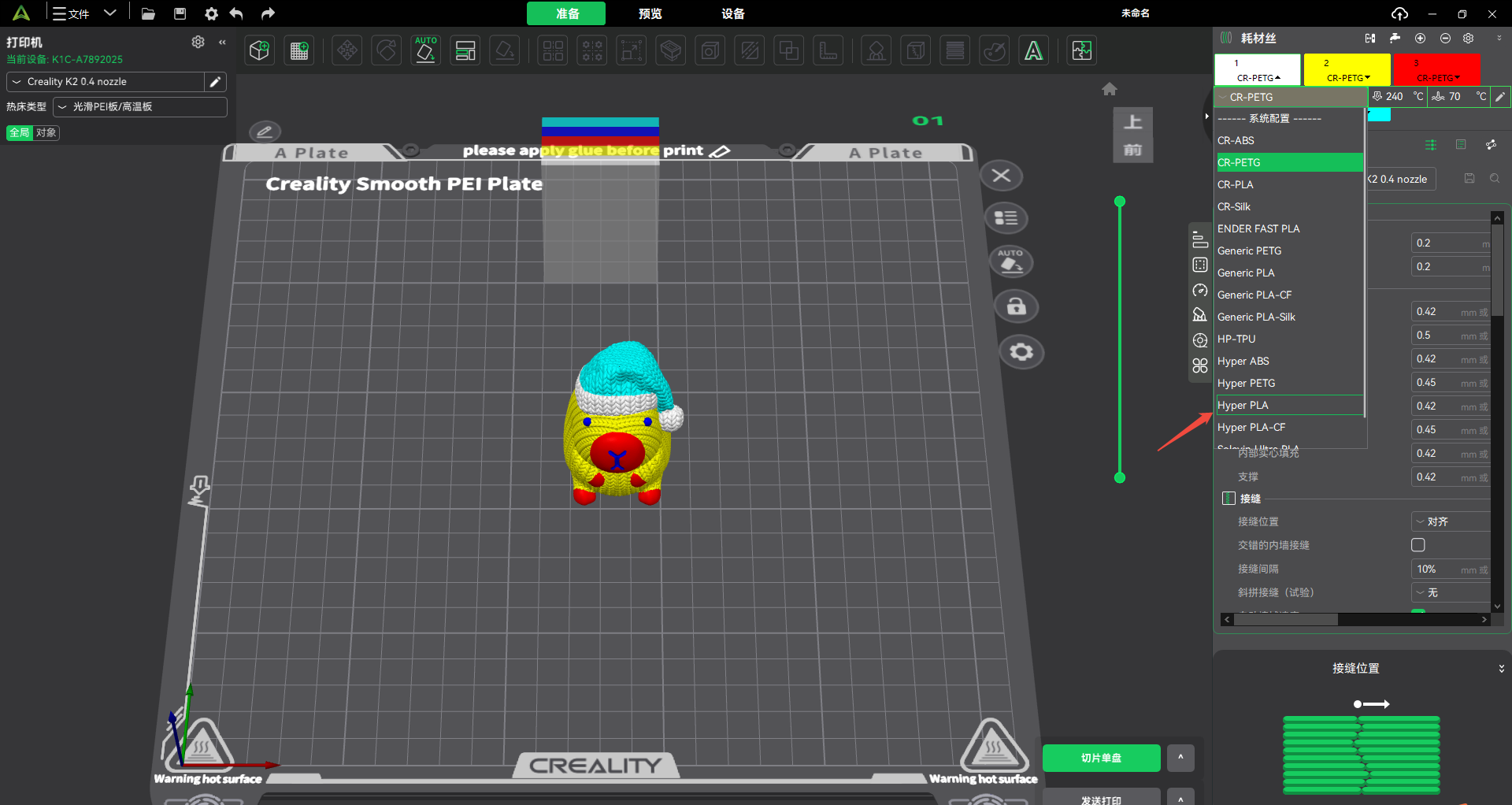Toggle the 交错的内墙接缝 checkbox

coord(1418,545)
